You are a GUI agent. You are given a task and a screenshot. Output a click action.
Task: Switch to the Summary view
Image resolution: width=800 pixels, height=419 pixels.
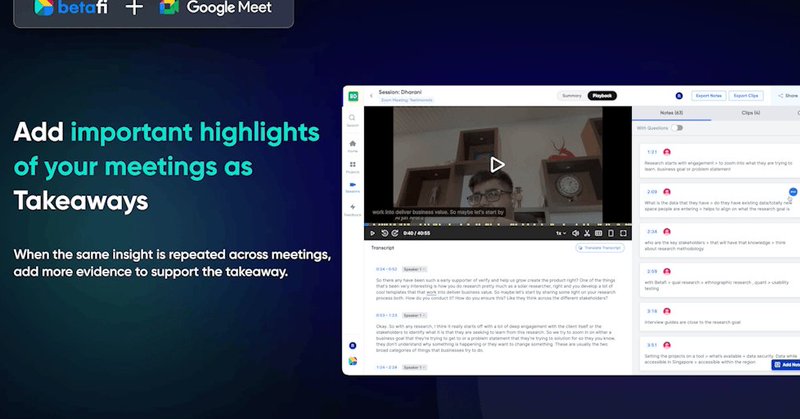point(571,96)
